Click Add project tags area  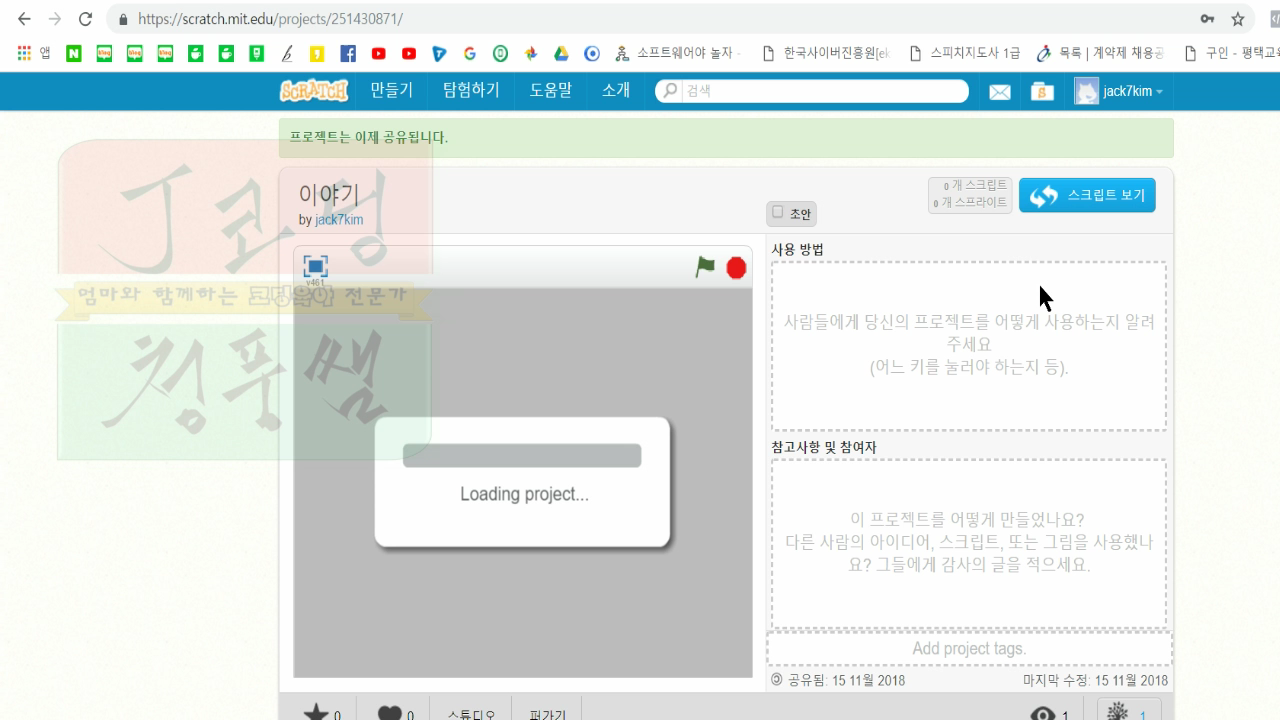click(x=968, y=648)
